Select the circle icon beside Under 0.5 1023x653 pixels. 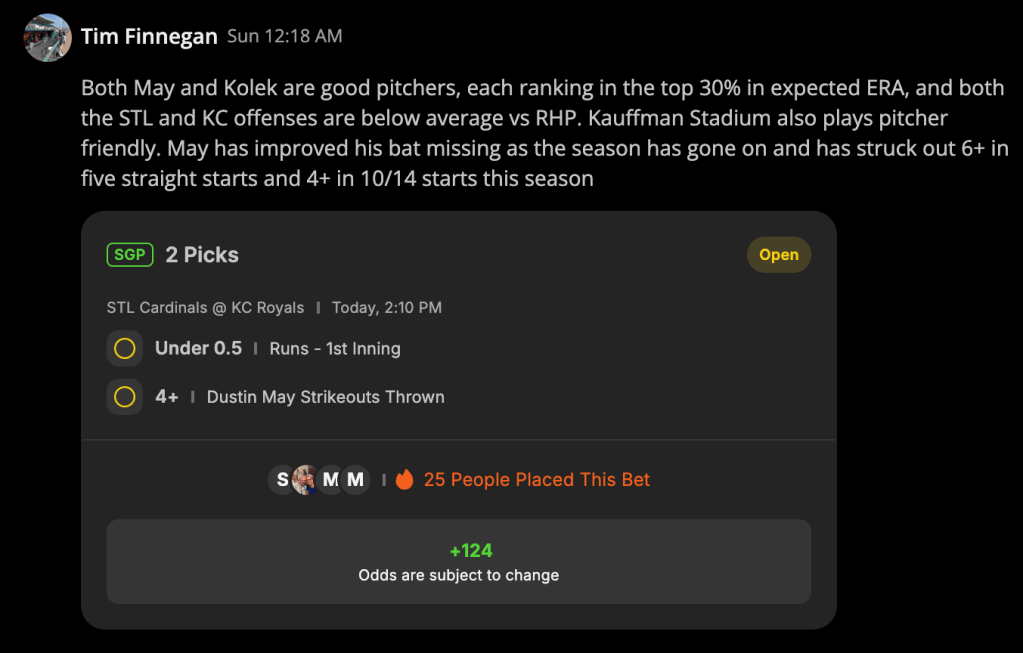[125, 348]
